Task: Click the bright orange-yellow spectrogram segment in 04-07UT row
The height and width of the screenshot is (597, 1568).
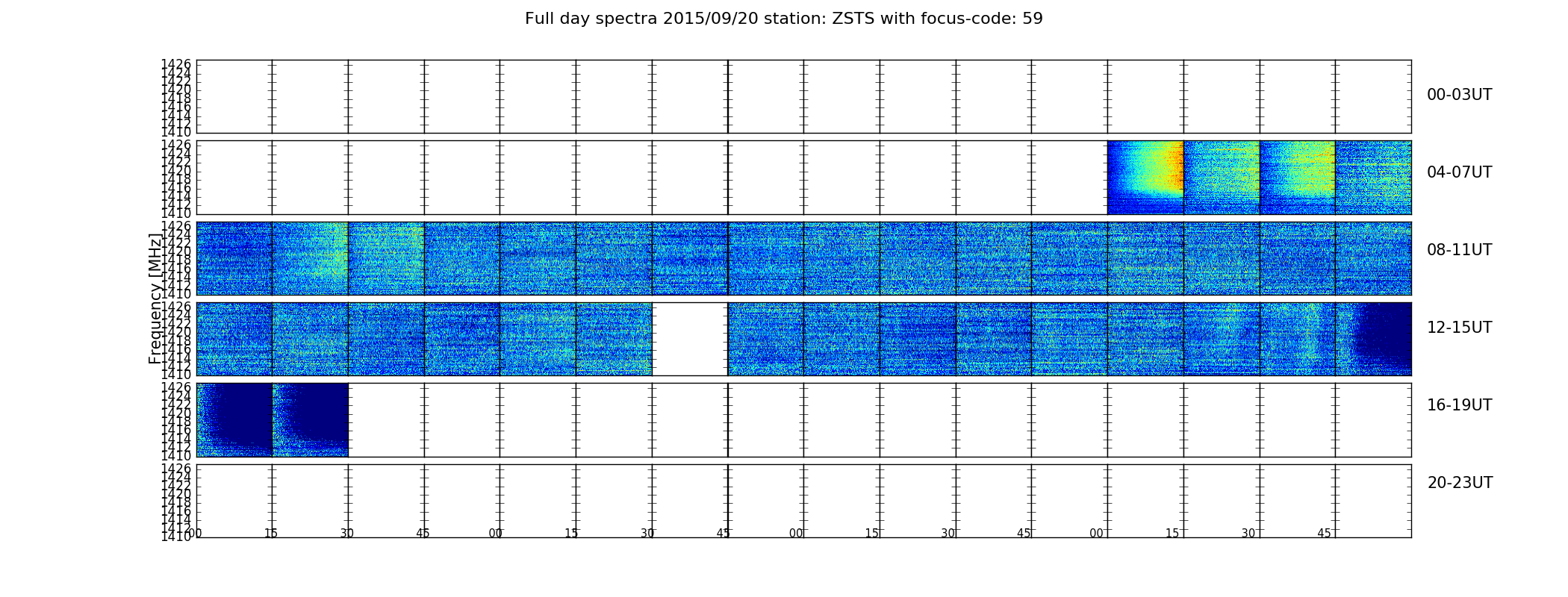Action: point(1145,178)
